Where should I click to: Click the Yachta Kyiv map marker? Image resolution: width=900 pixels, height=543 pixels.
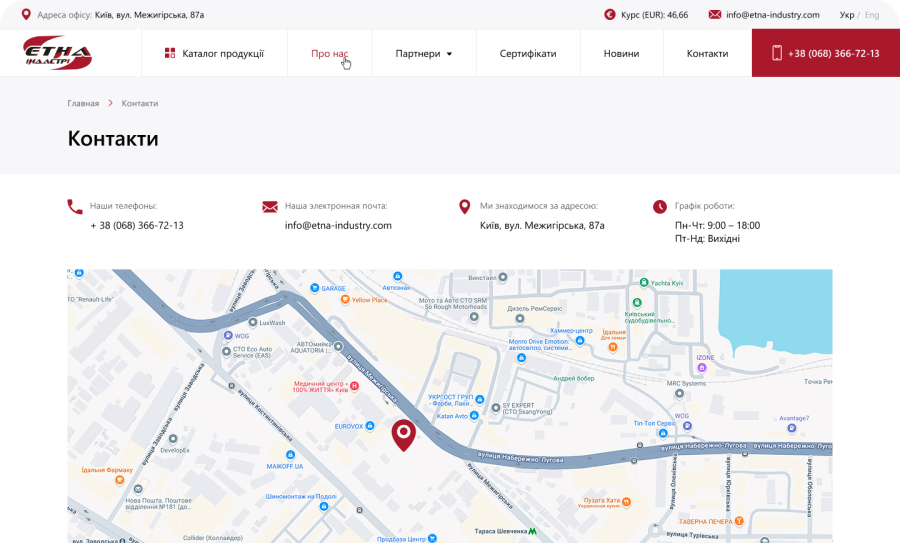(x=644, y=282)
